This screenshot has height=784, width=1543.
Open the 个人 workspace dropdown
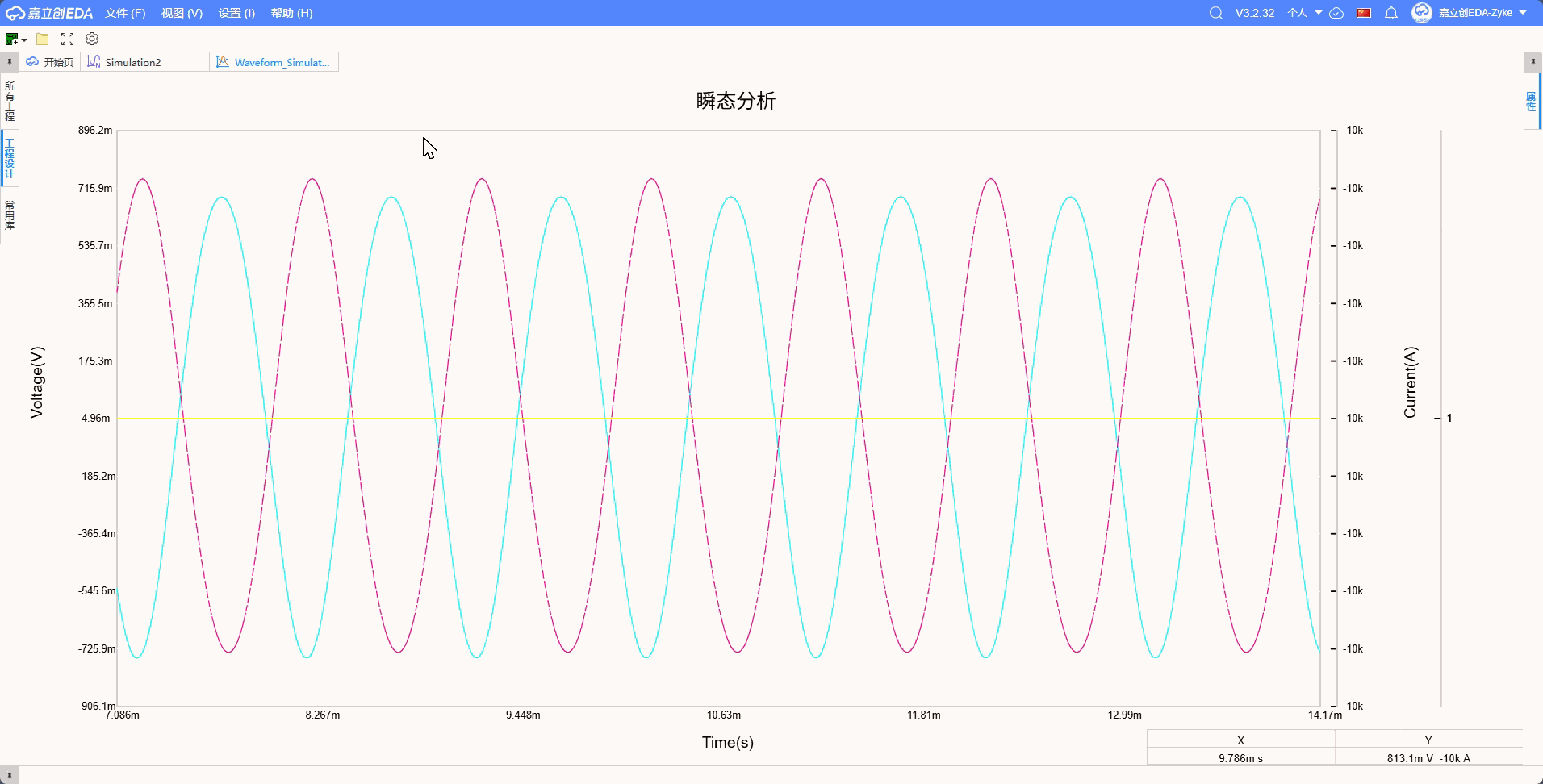point(1304,13)
